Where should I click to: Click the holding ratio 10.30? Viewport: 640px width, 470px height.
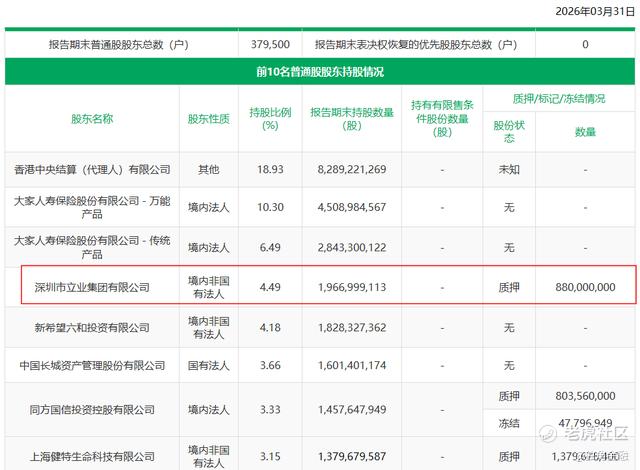click(270, 207)
